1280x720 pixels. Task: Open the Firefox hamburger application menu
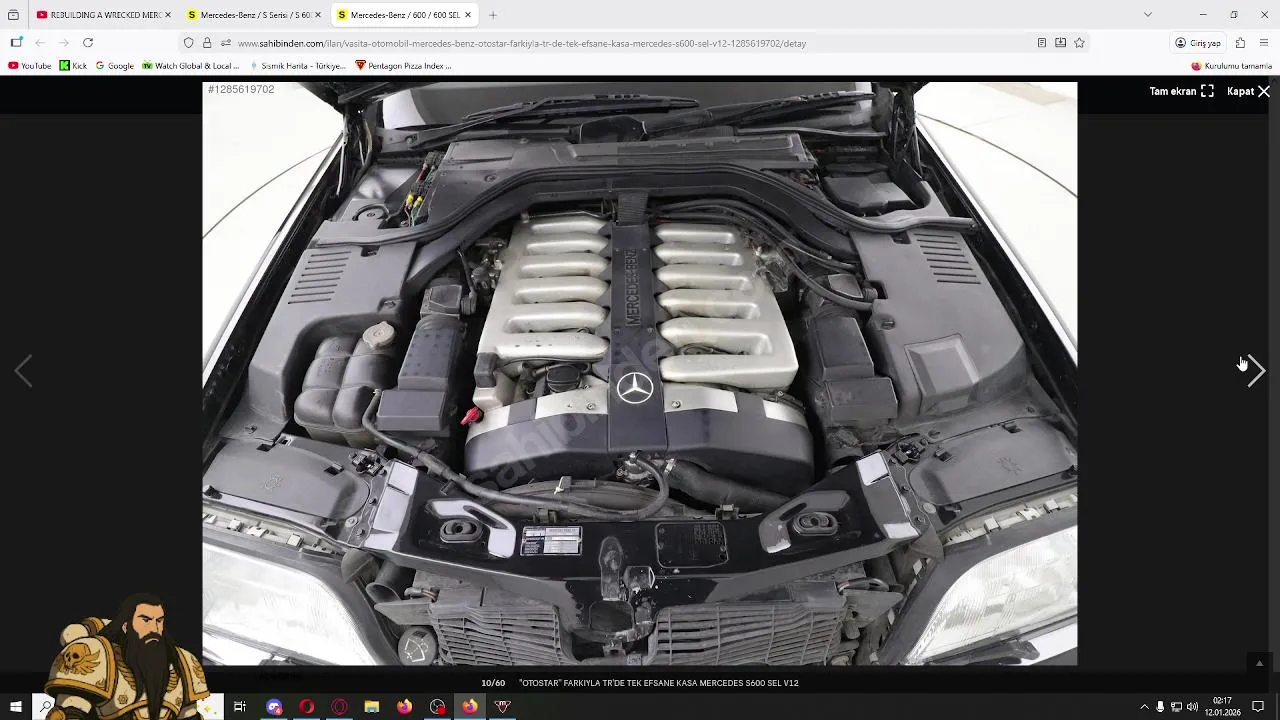click(x=1264, y=43)
